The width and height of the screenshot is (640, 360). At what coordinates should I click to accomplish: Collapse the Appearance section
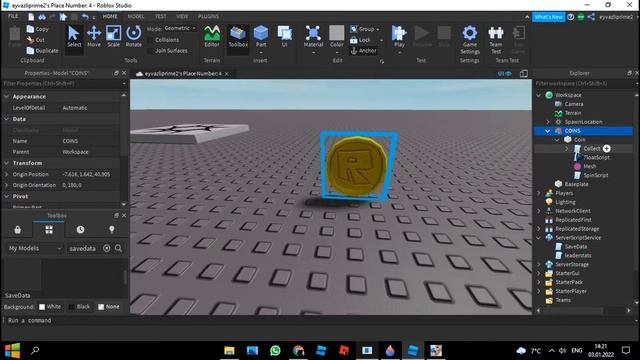coord(7,97)
